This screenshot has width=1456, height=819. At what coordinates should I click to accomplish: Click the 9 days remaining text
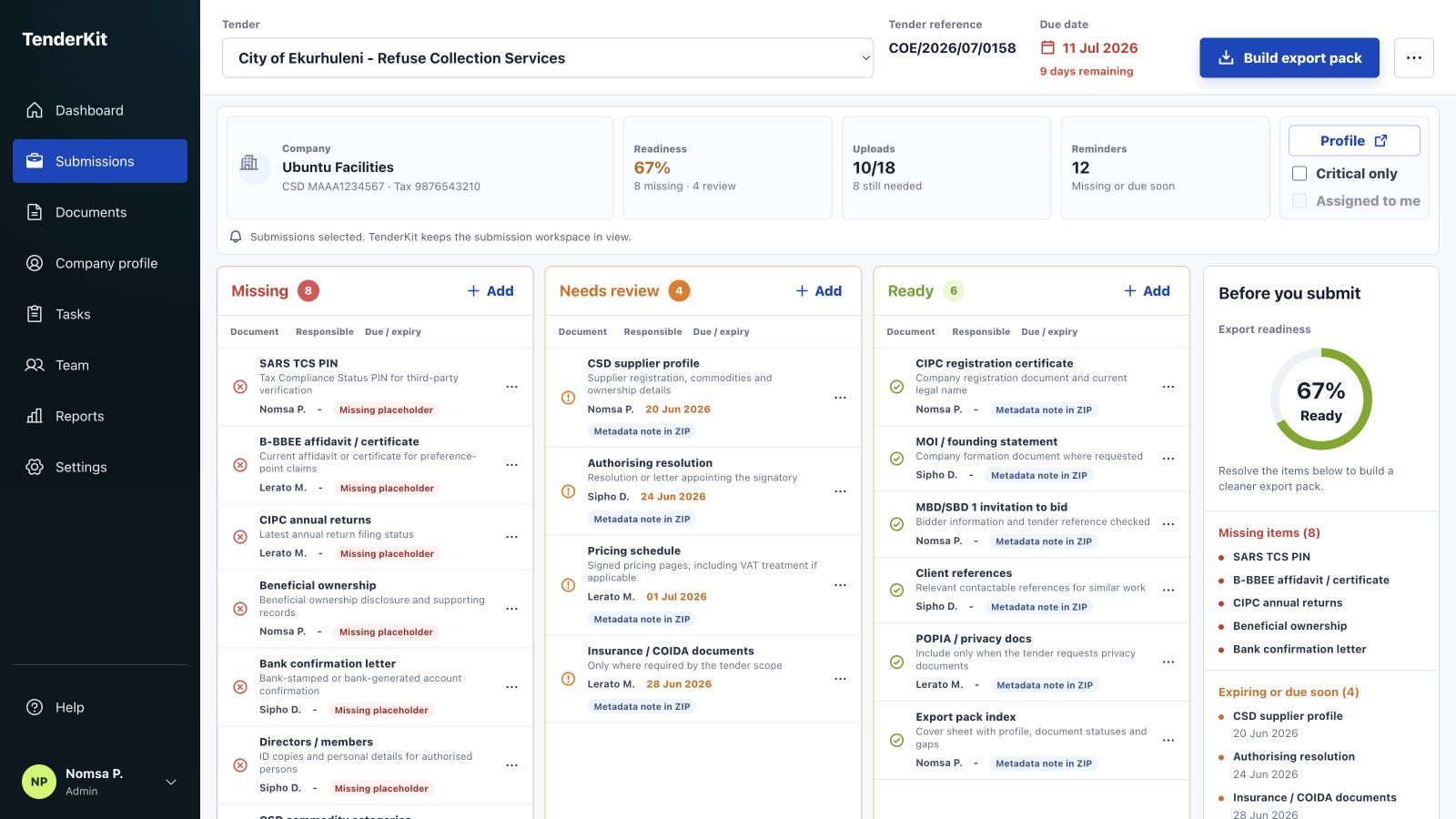[x=1087, y=71]
